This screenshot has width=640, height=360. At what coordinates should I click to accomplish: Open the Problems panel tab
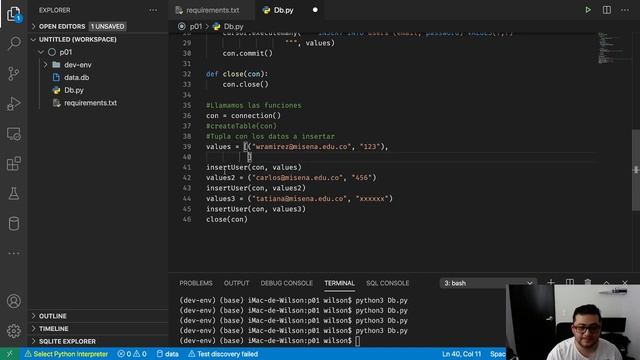pos(196,283)
